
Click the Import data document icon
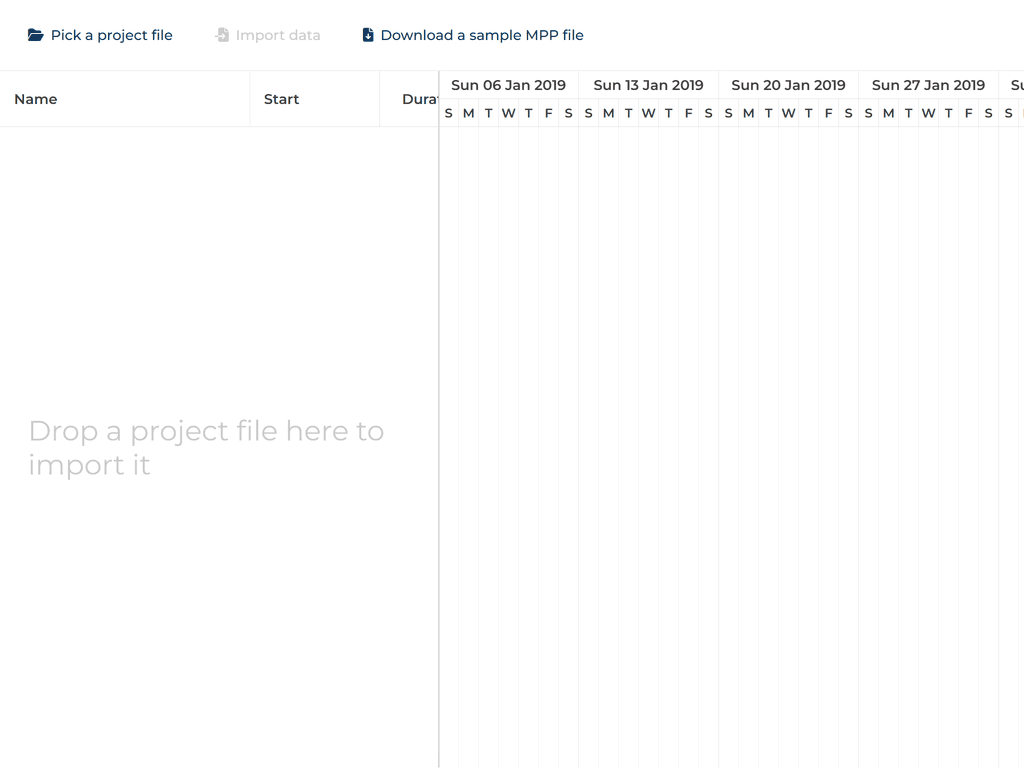click(x=221, y=34)
